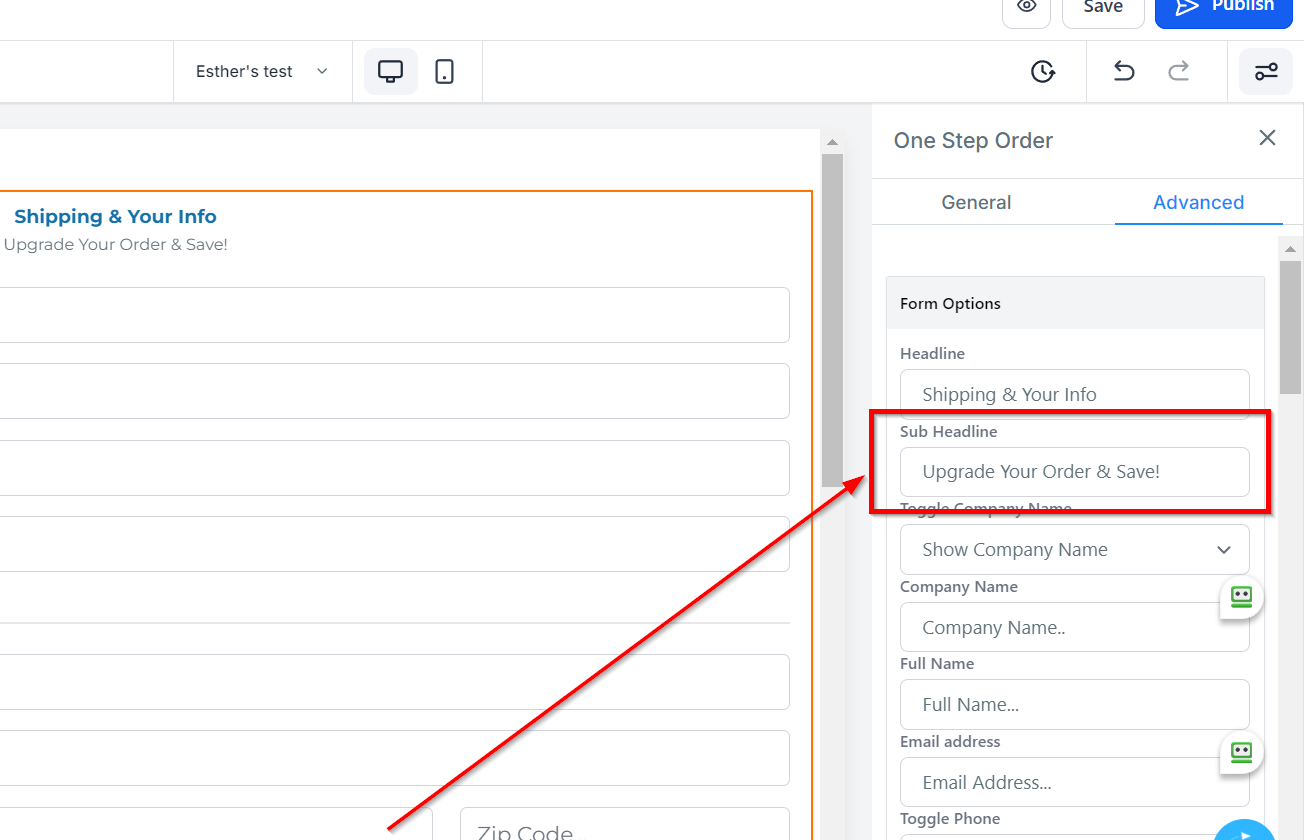This screenshot has height=840, width=1304.
Task: Click the settings panel scroll up arrow
Action: [1290, 248]
